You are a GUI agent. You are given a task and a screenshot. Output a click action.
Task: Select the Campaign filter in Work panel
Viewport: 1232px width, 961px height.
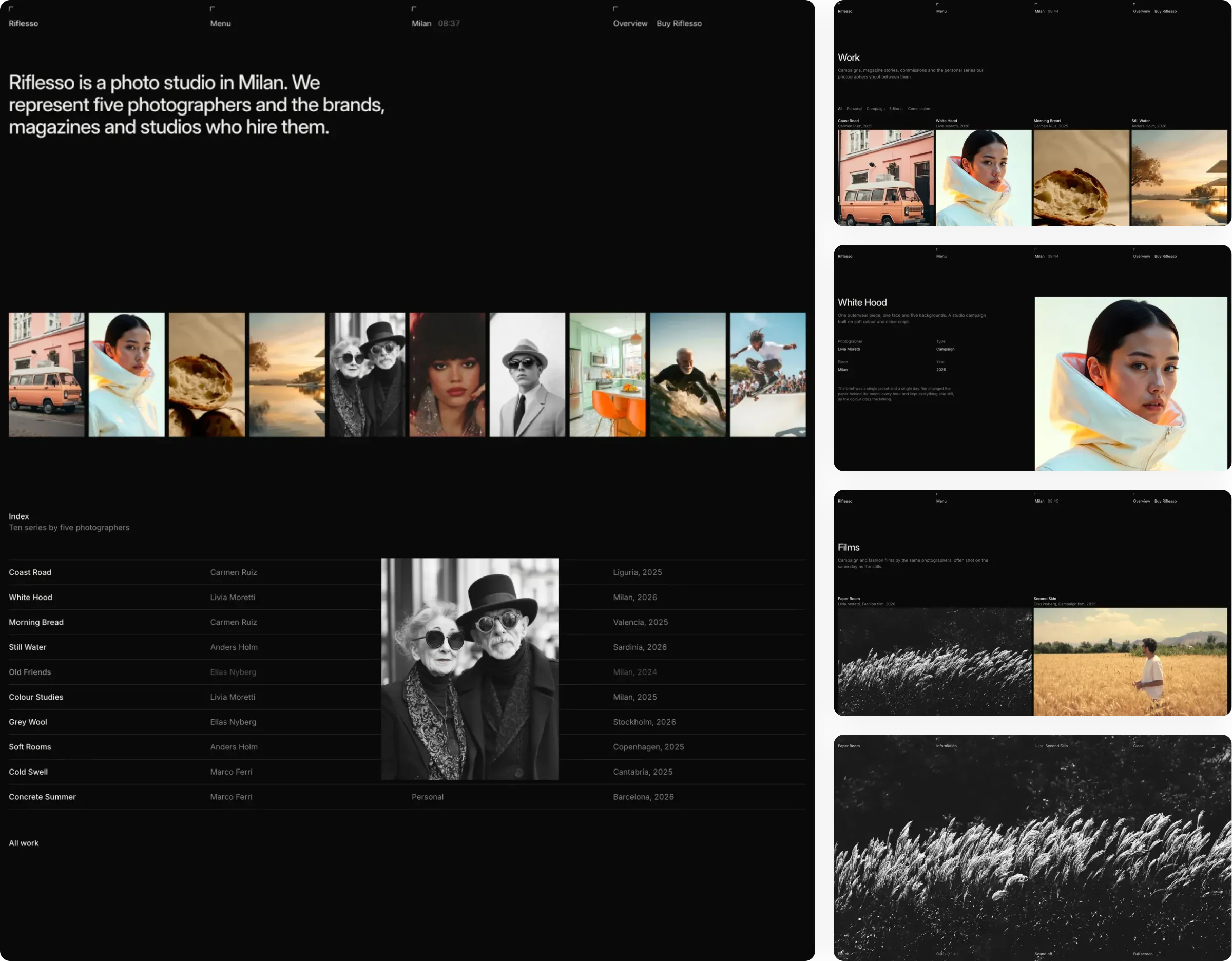pyautogui.click(x=875, y=109)
